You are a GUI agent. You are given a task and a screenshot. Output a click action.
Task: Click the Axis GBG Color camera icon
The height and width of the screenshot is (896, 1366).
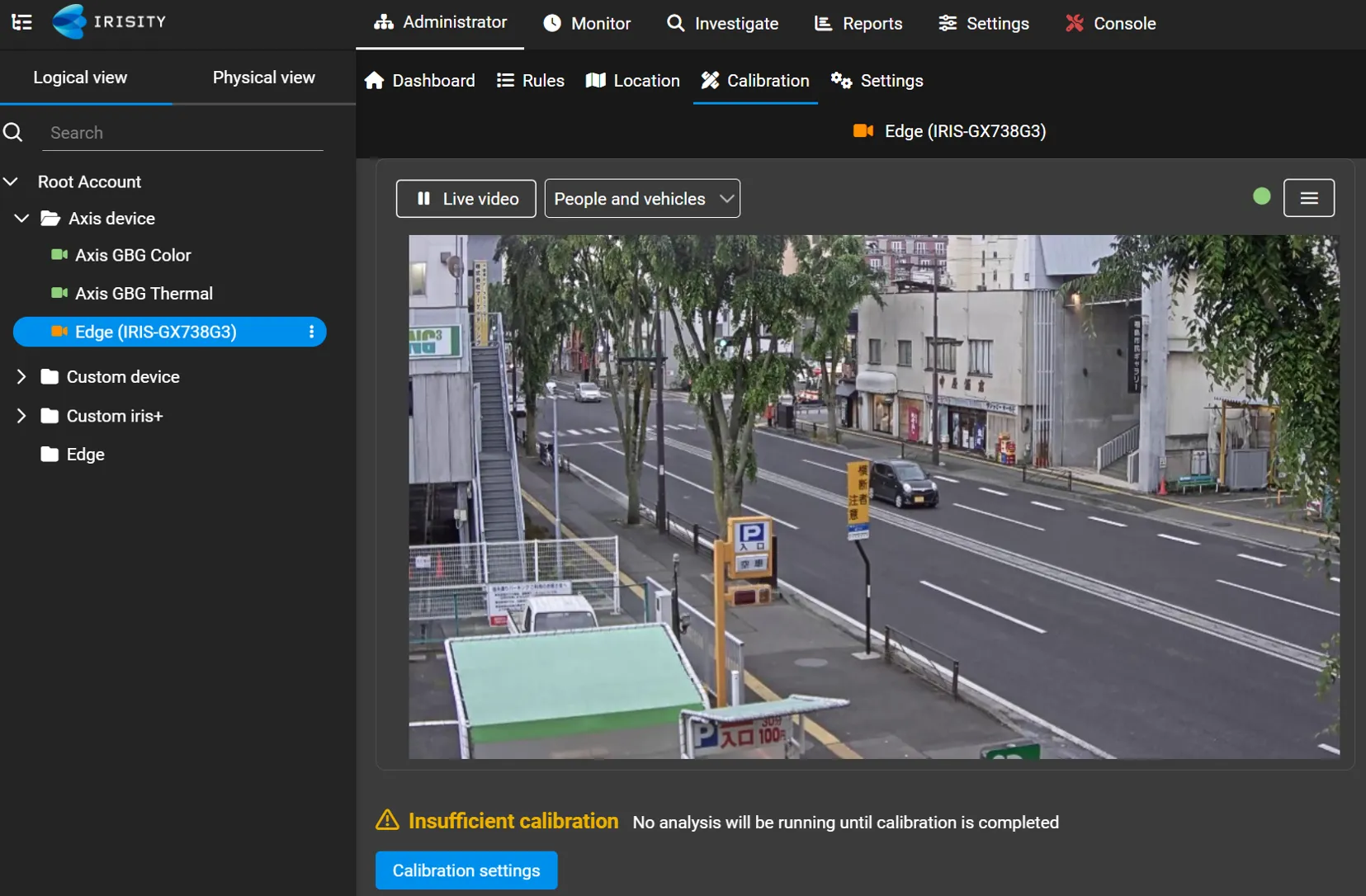pos(59,255)
